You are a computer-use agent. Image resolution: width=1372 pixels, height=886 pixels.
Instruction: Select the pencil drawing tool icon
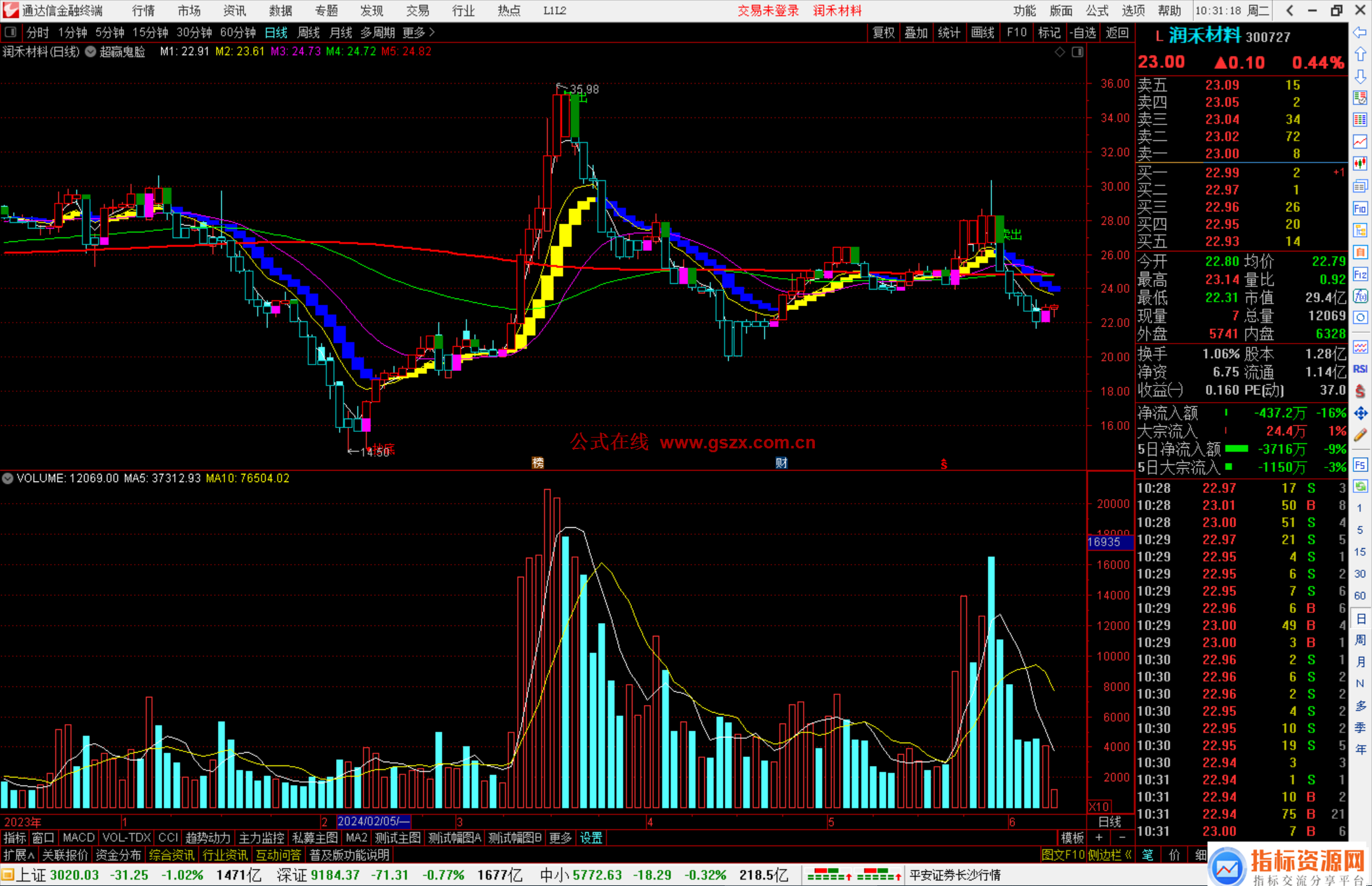tap(1360, 436)
